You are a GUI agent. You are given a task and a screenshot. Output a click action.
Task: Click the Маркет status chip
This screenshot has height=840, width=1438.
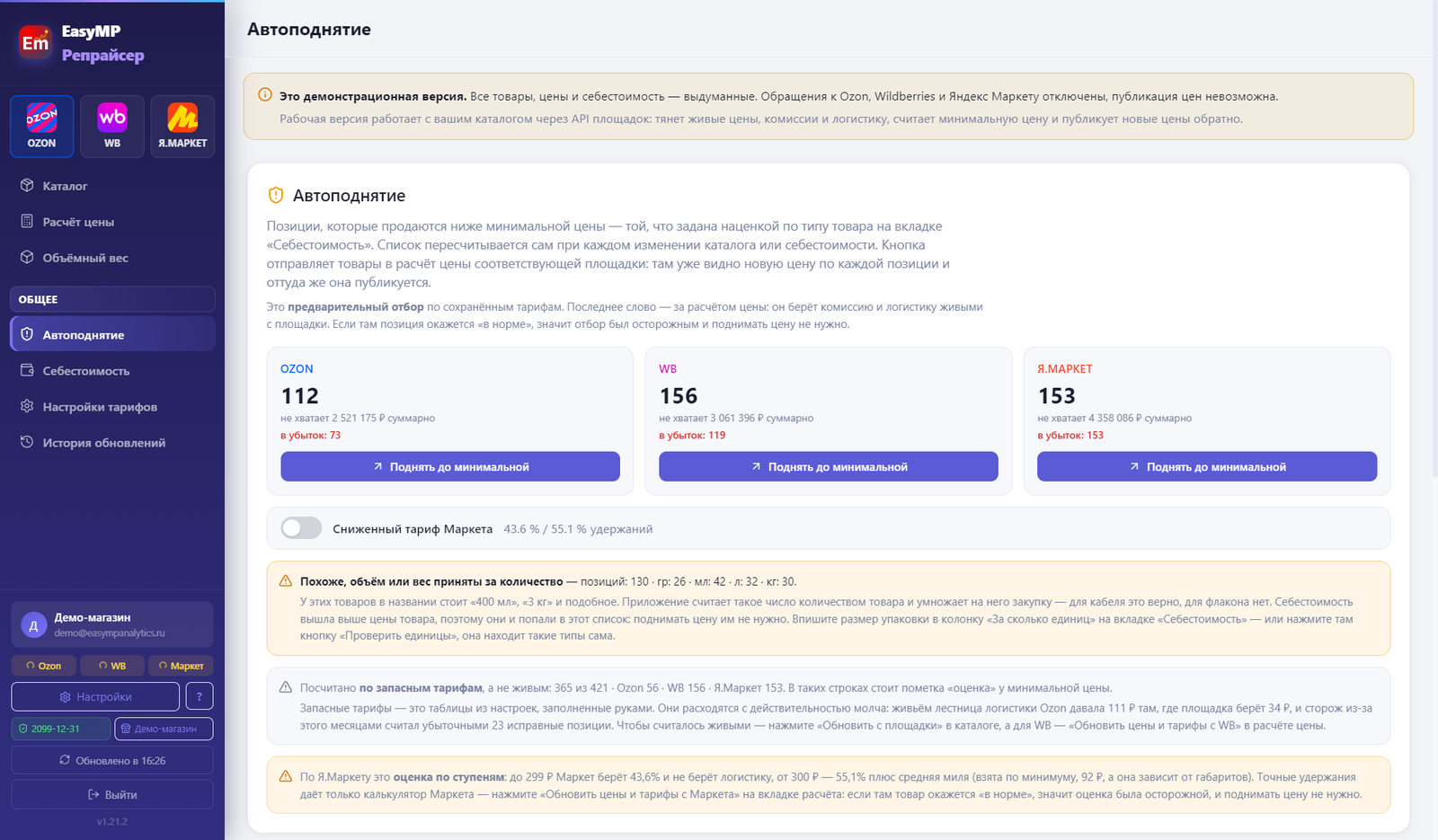[x=182, y=666]
